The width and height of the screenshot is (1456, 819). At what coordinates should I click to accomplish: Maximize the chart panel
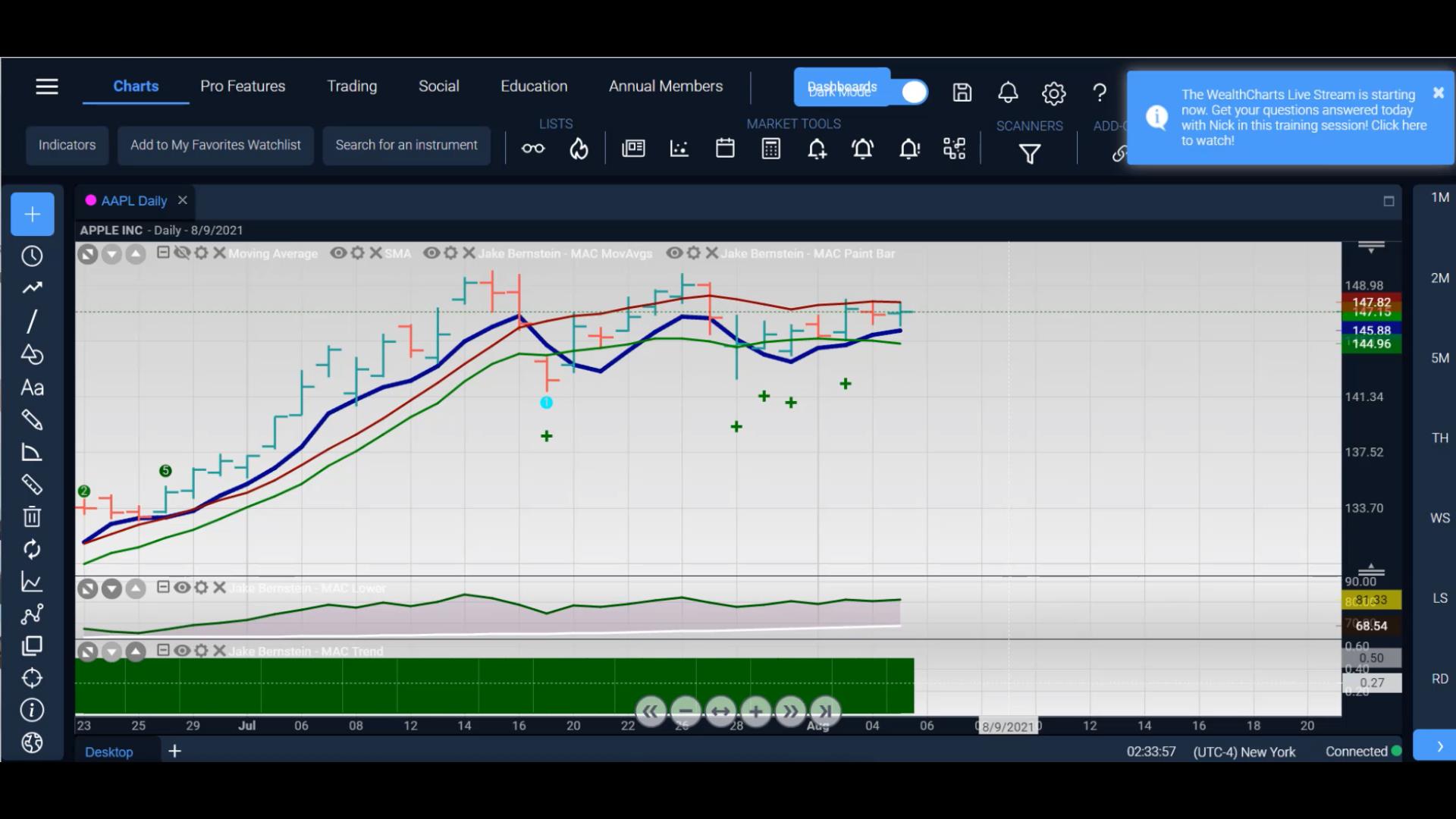[1389, 201]
